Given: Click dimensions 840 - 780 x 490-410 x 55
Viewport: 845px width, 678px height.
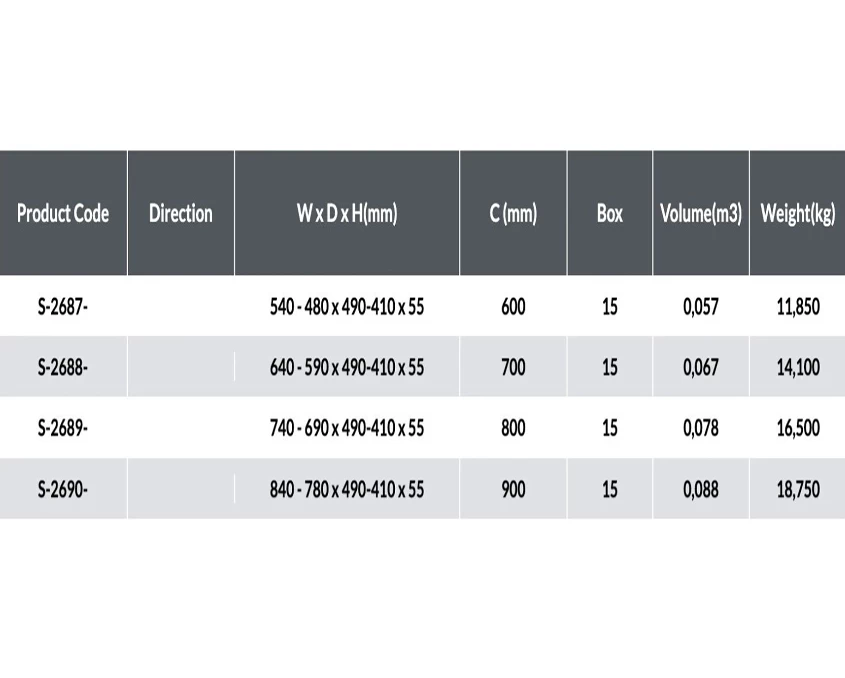Looking at the screenshot, I should click(x=347, y=489).
